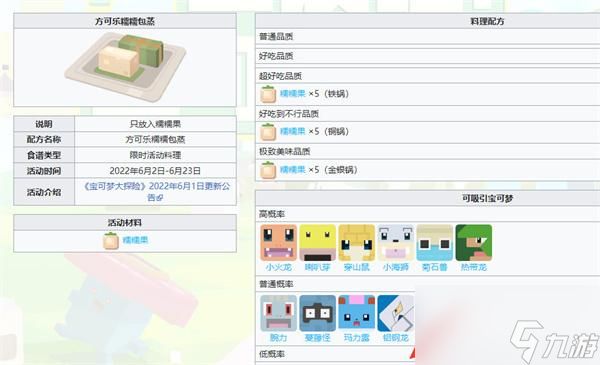The image size is (600, 365).
Task: Open the 糯糯果 link under 活动材料
Action: click(x=135, y=240)
